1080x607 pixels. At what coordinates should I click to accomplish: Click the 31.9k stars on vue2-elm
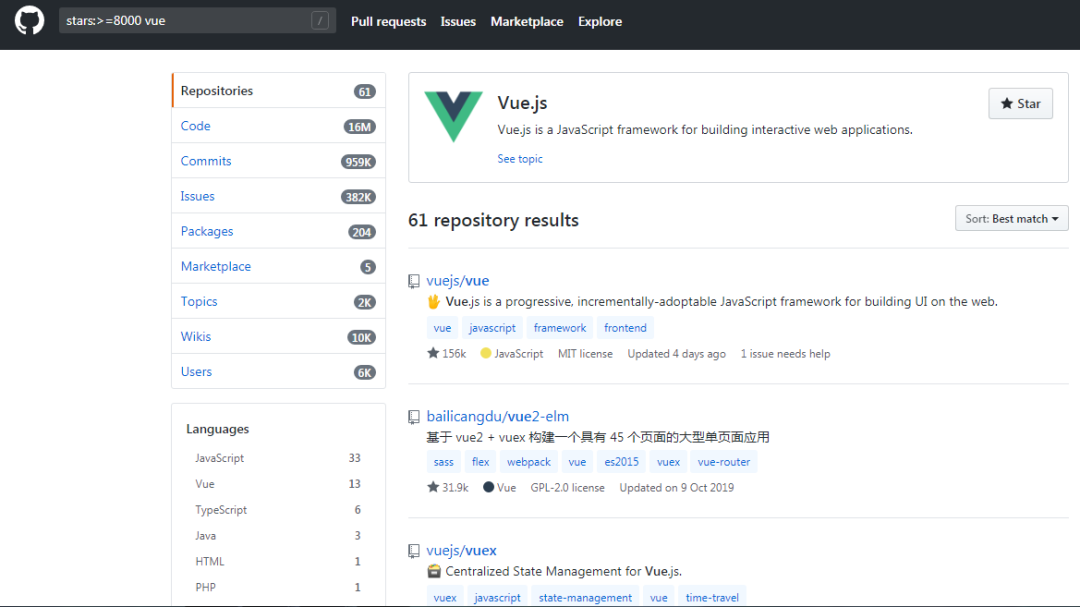coord(448,488)
